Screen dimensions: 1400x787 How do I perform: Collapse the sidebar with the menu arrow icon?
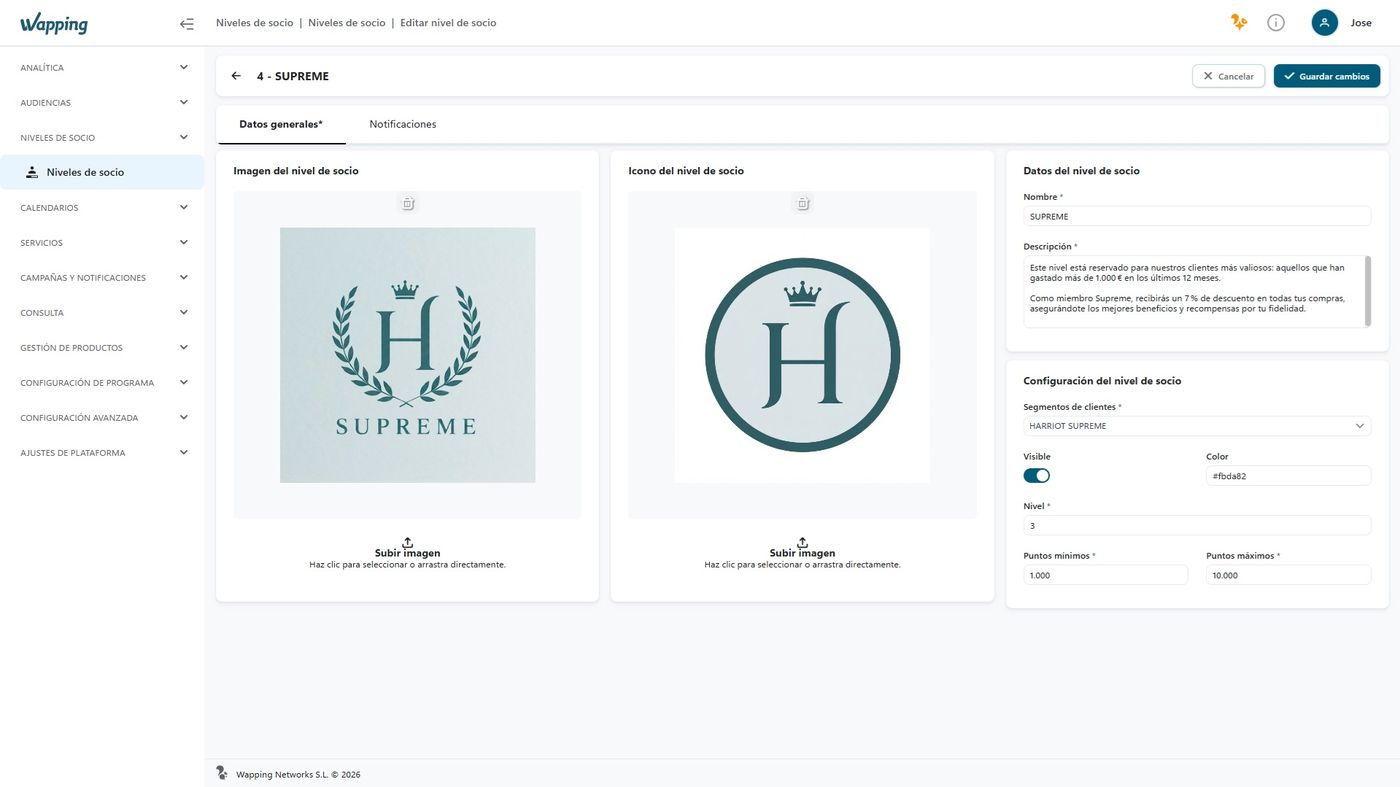(187, 23)
